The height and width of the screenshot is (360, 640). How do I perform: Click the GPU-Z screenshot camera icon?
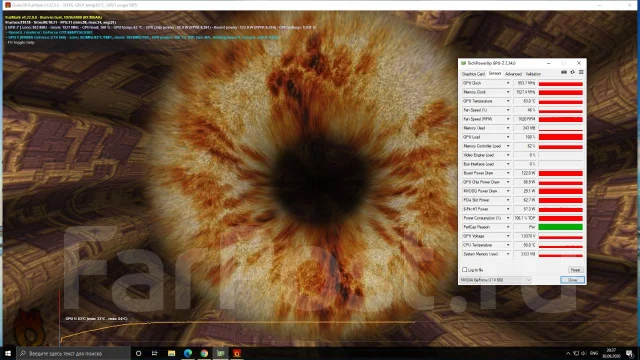click(564, 72)
